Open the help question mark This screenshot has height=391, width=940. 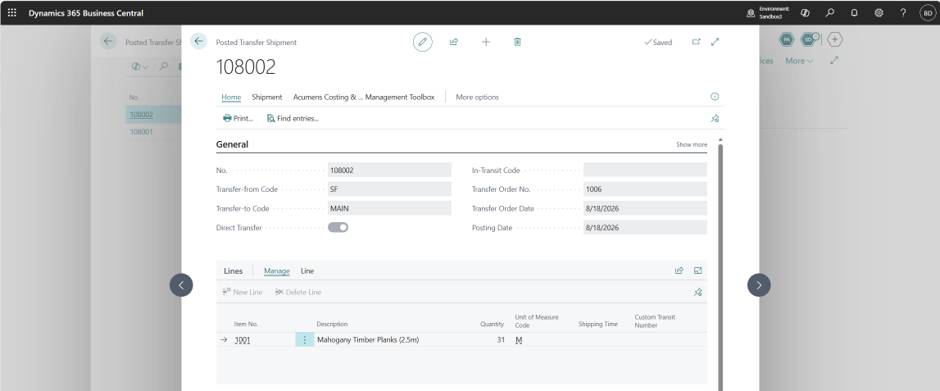coord(903,13)
